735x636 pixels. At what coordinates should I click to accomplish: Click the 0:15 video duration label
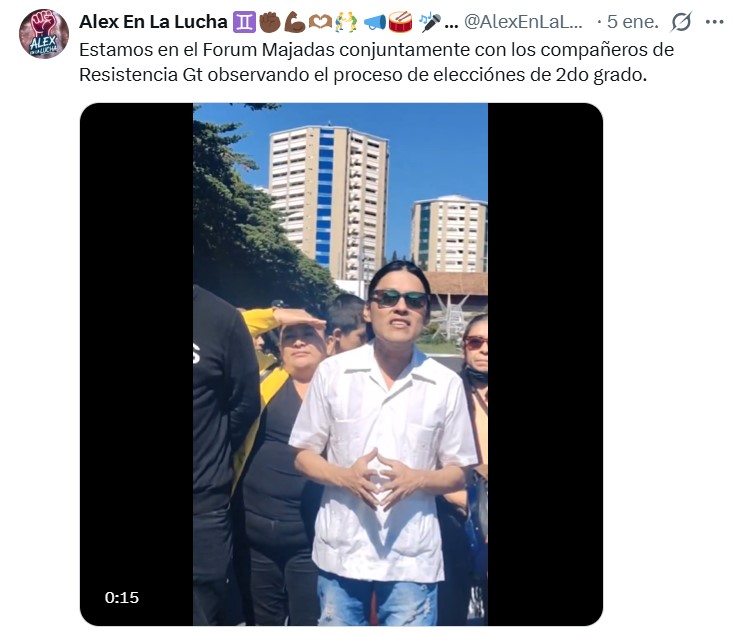122,598
